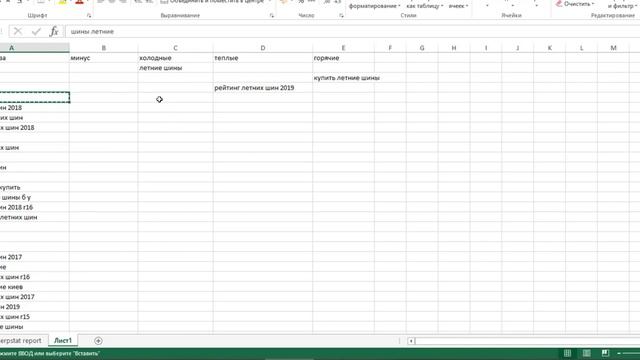The width and height of the screenshot is (640, 360).
Task: Select column B header
Action: [104, 48]
